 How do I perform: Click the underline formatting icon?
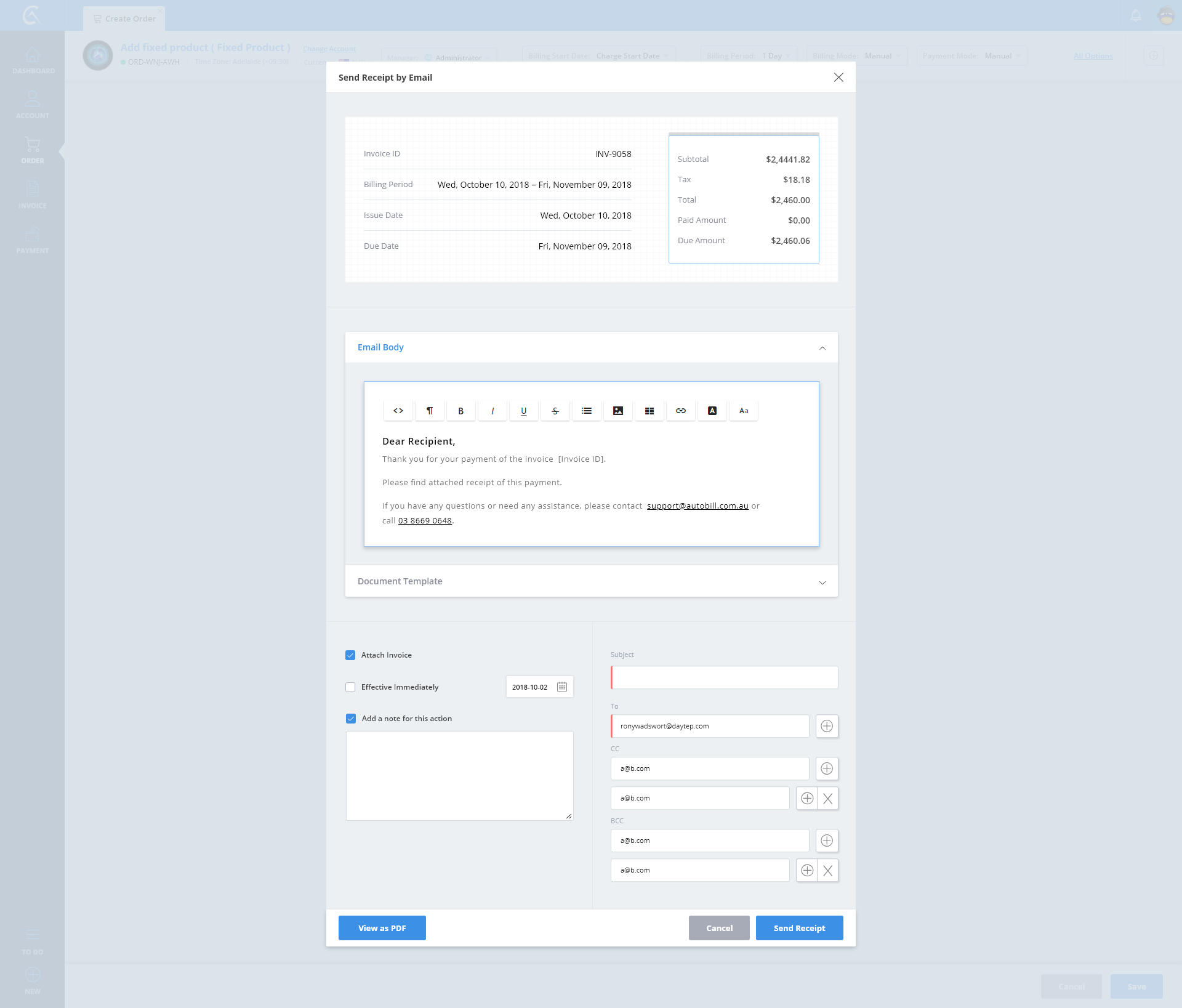(x=523, y=411)
